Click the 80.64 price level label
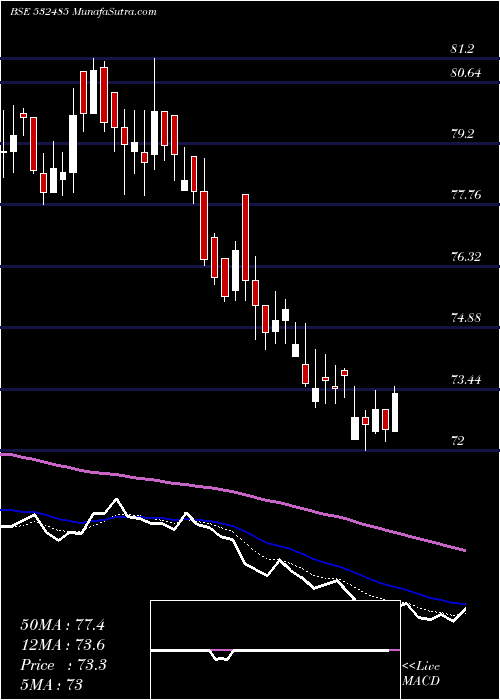500x700 pixels. [466, 72]
